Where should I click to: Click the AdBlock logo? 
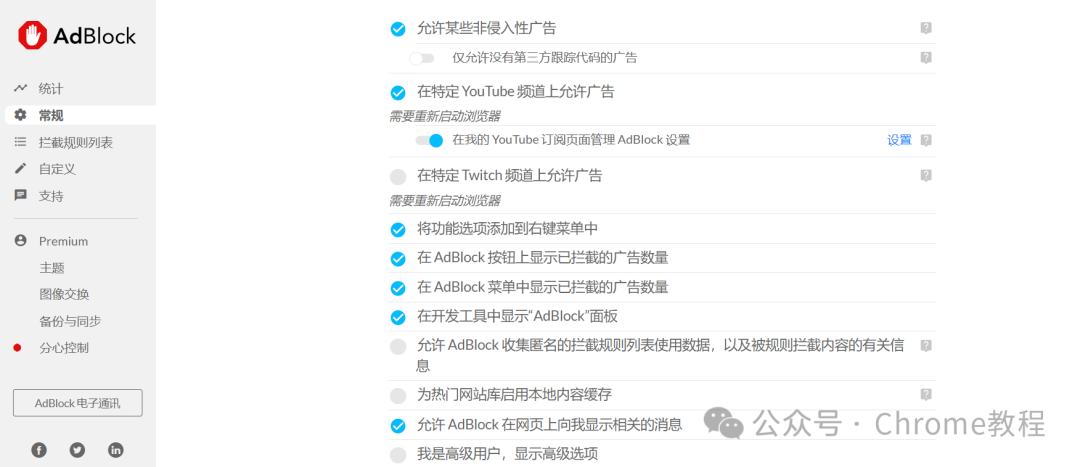click(77, 35)
